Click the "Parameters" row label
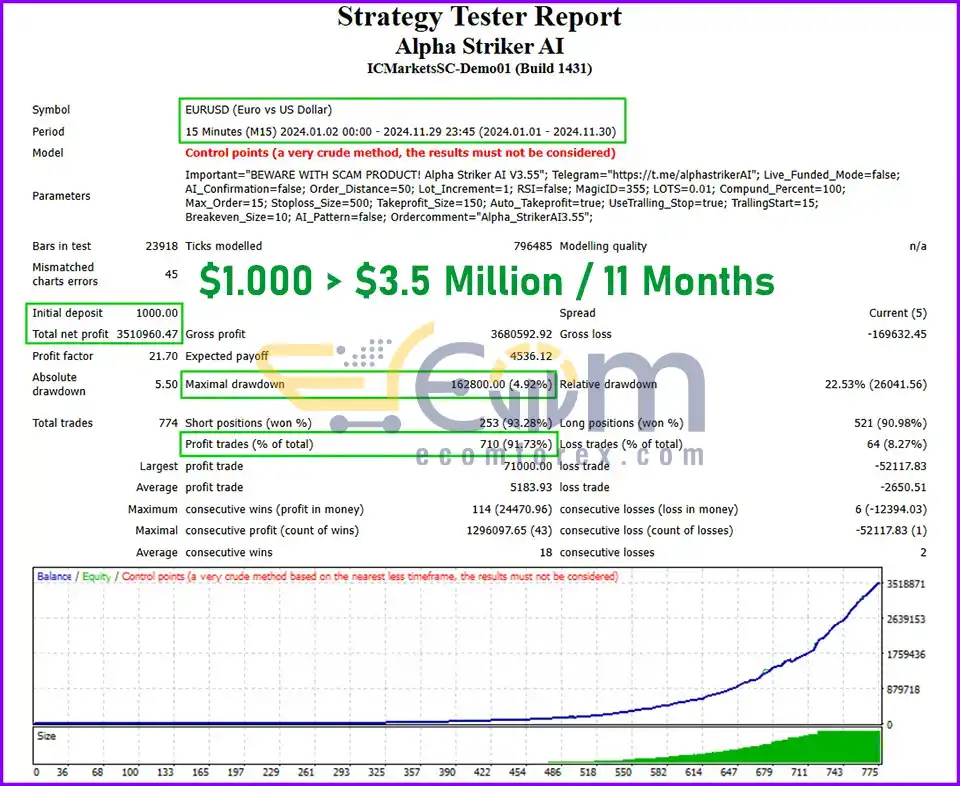 (61, 196)
